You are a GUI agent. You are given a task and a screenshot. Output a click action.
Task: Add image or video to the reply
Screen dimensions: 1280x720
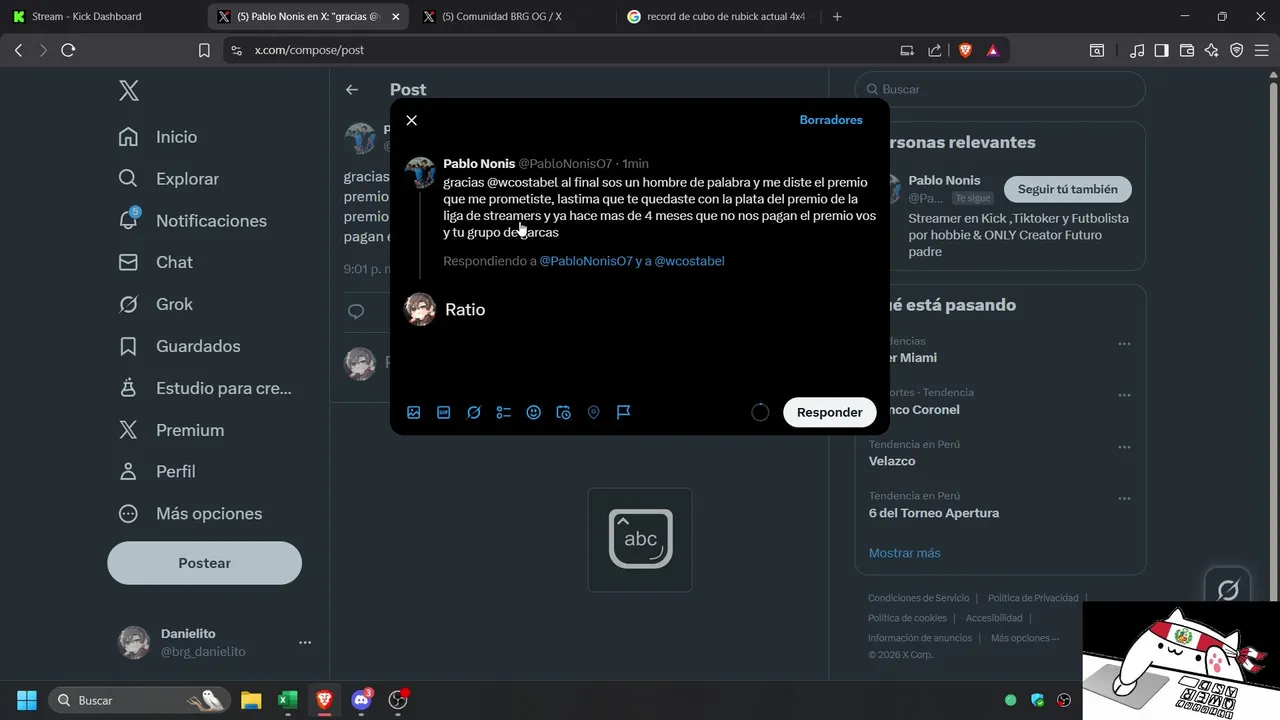(414, 412)
